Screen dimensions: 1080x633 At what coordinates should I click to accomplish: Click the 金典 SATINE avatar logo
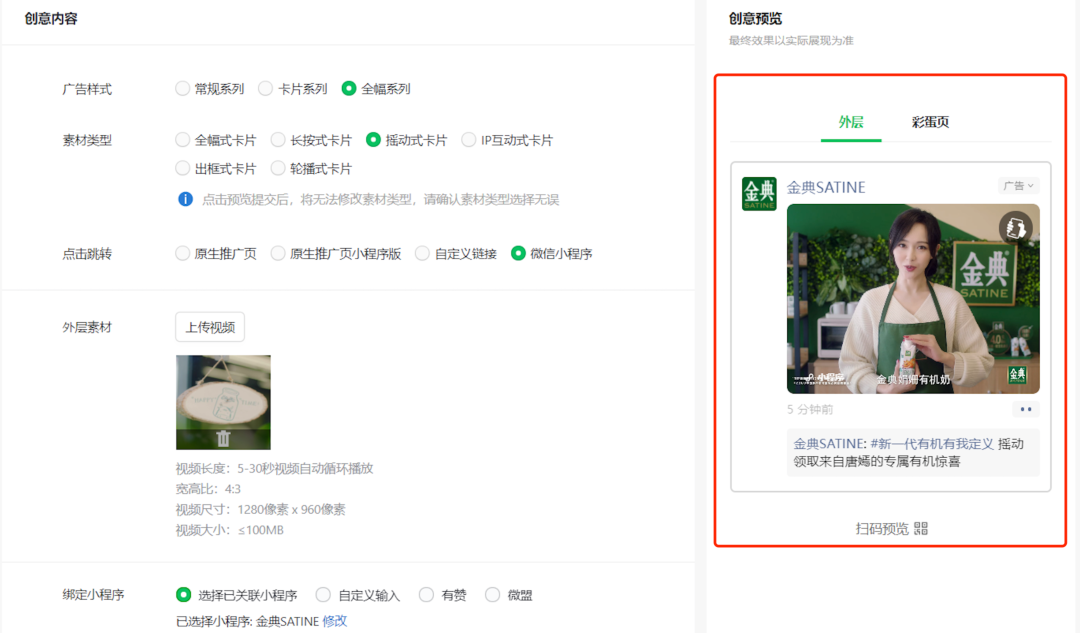tap(759, 194)
